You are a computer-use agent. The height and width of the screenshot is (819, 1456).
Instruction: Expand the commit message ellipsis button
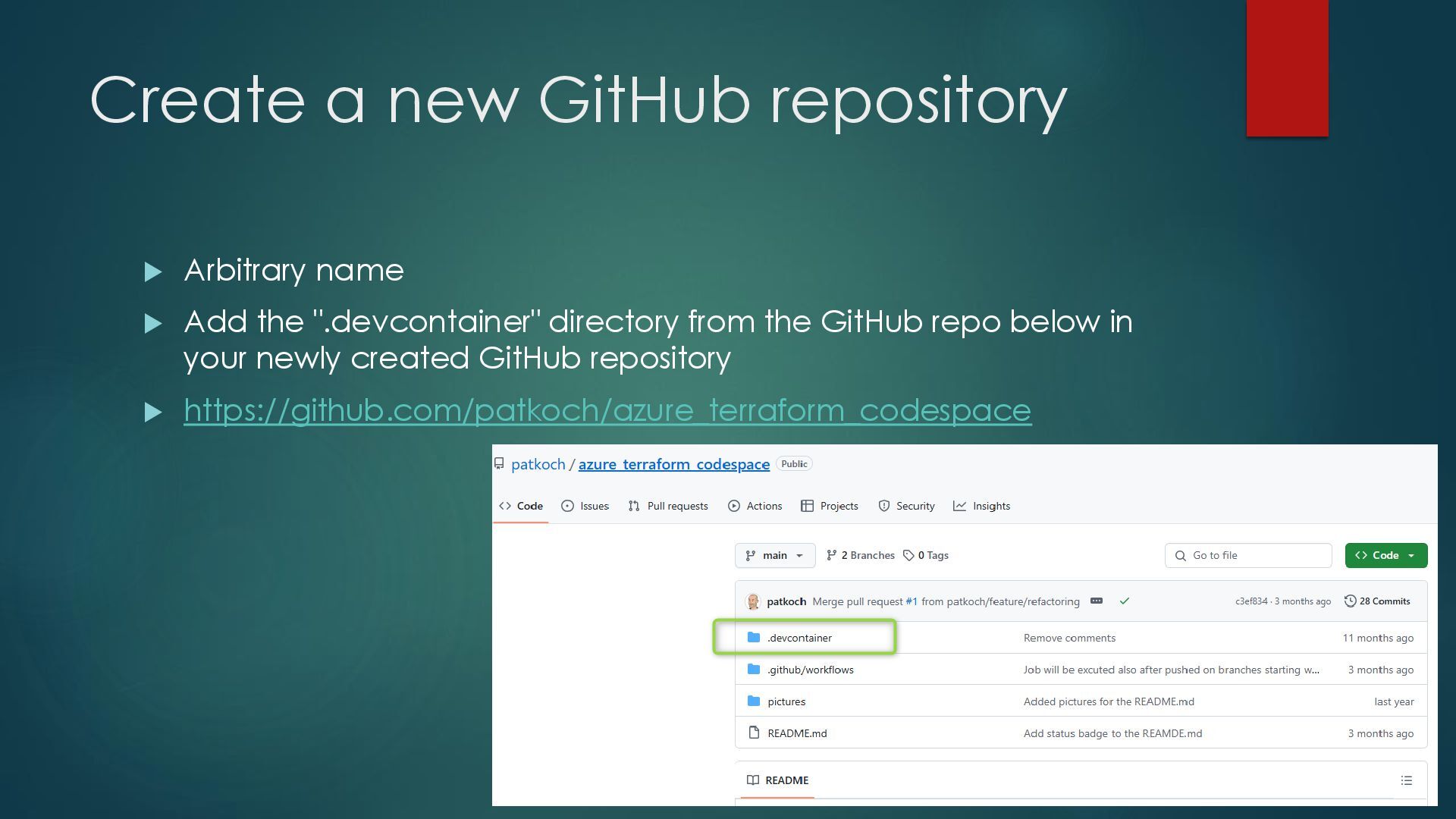(x=1096, y=601)
